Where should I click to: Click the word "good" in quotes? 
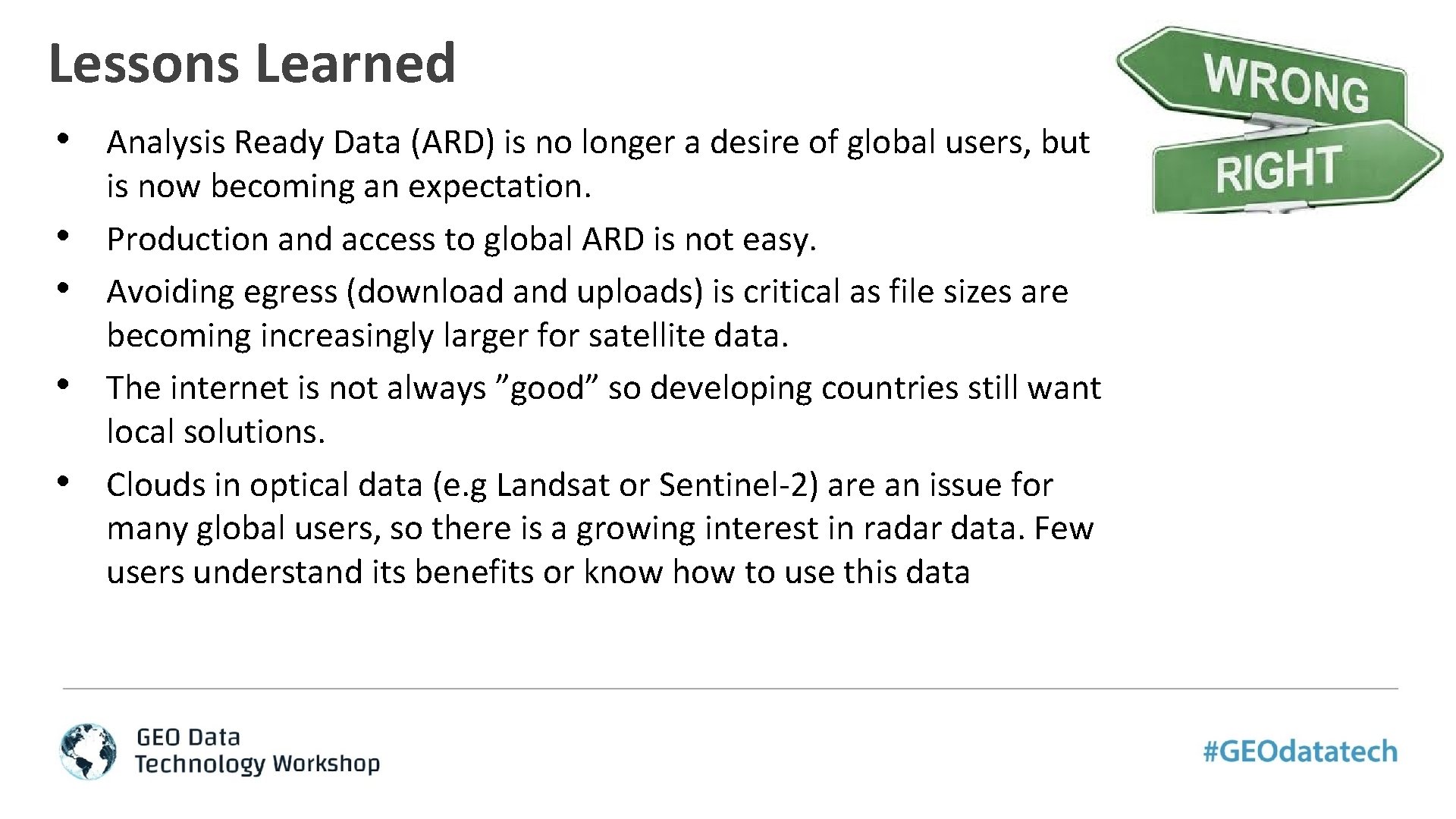(x=548, y=388)
